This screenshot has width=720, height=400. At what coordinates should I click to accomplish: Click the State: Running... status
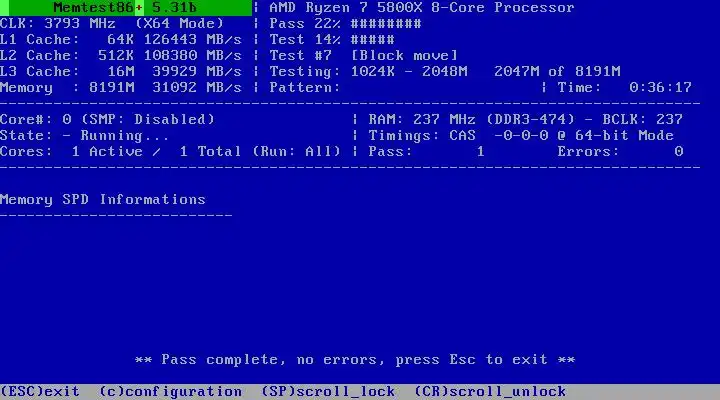(x=84, y=135)
